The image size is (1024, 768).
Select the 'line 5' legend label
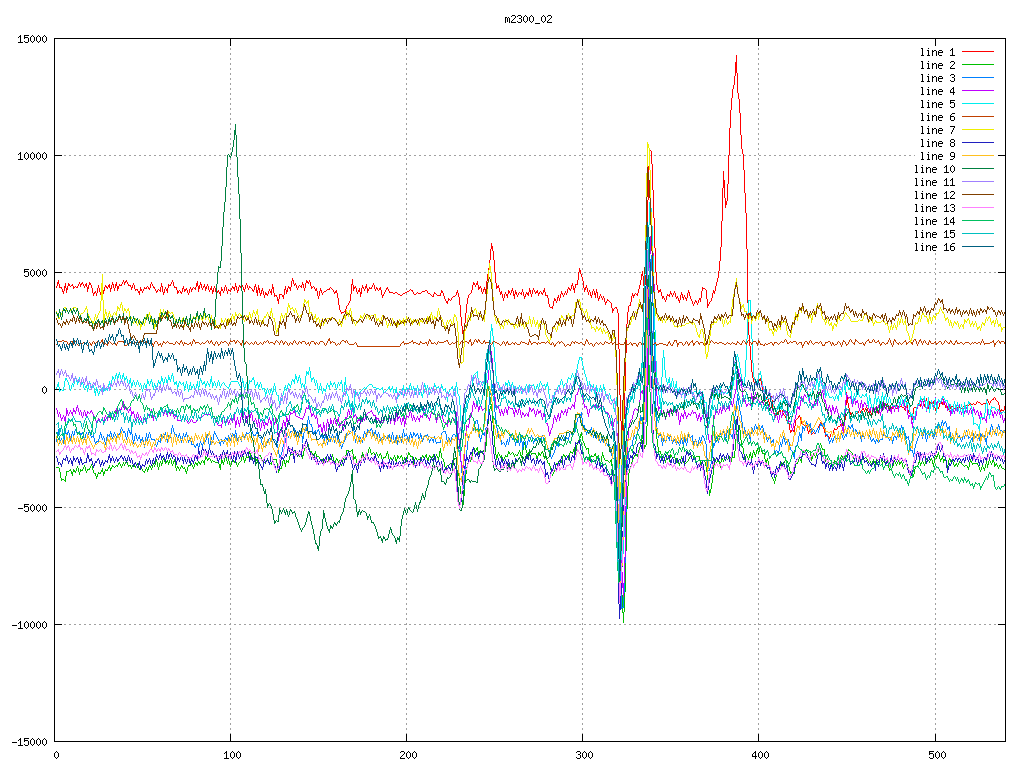pyautogui.click(x=937, y=104)
